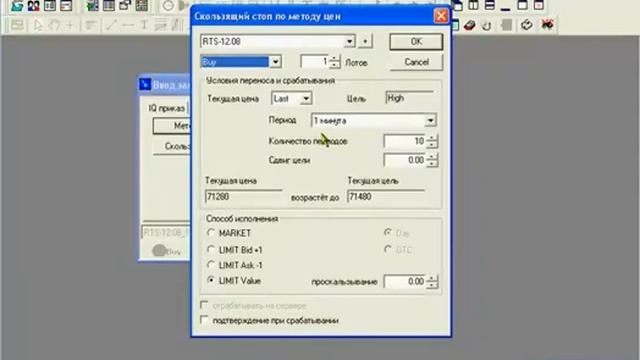Select the MARKET execution option
This screenshot has width=640, height=360.
click(211, 233)
